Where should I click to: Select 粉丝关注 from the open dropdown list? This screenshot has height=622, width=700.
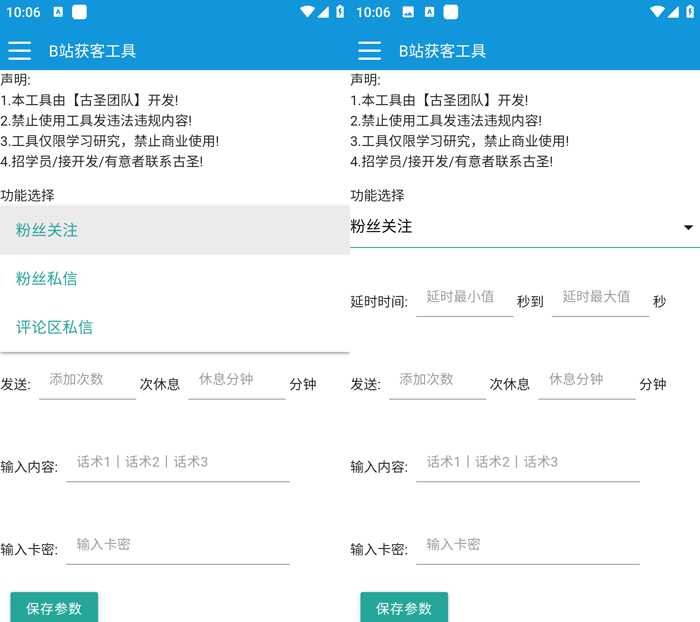47,230
